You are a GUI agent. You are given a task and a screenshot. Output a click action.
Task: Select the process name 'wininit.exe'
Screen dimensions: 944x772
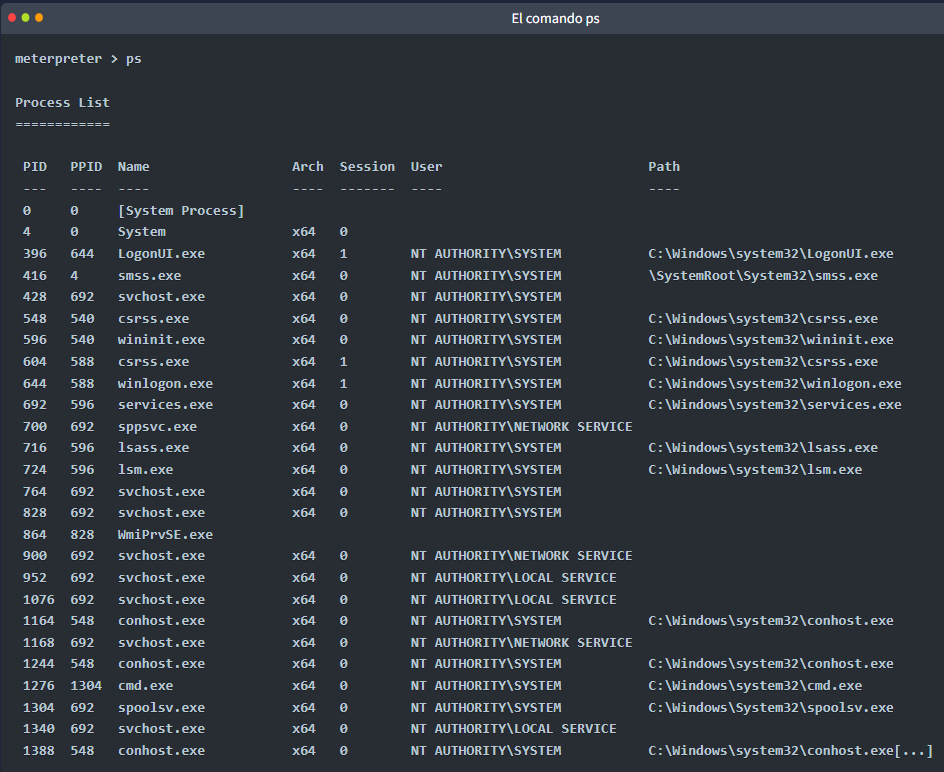coord(161,340)
